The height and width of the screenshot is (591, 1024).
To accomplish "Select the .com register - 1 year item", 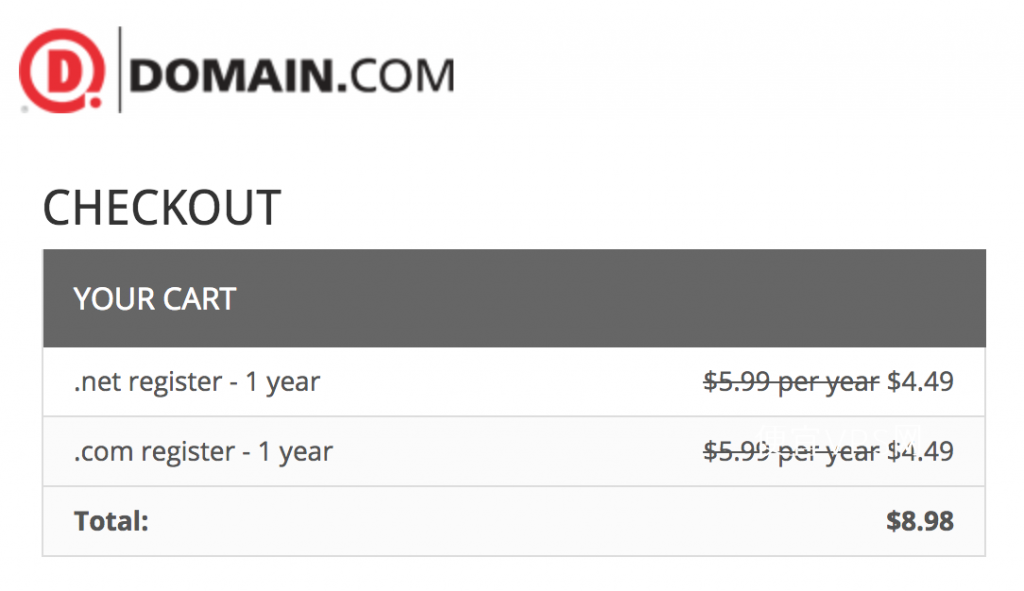I will pos(203,451).
